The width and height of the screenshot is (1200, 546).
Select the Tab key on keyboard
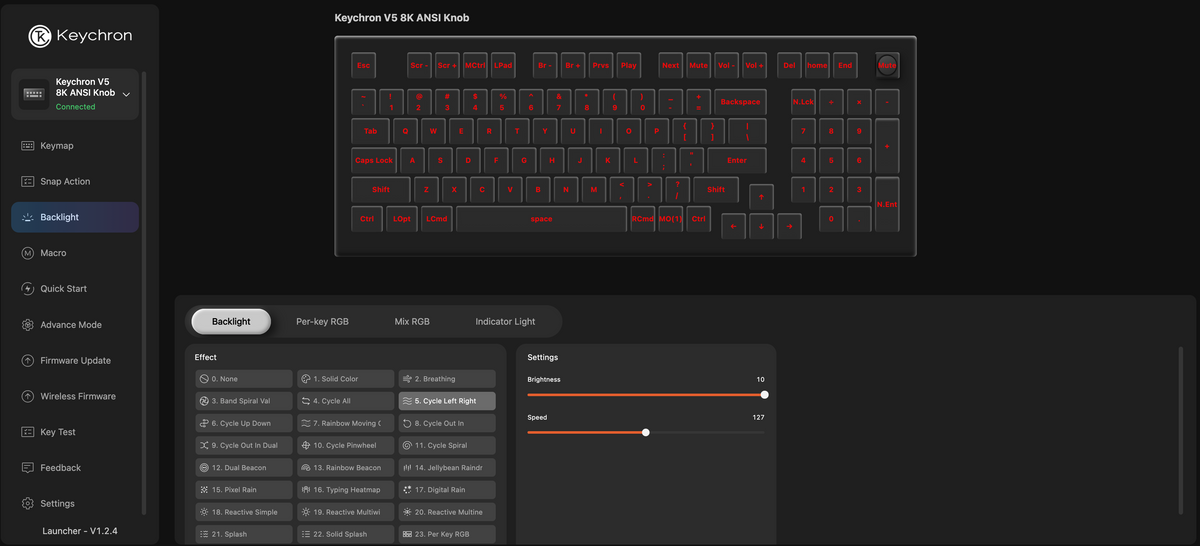(370, 131)
